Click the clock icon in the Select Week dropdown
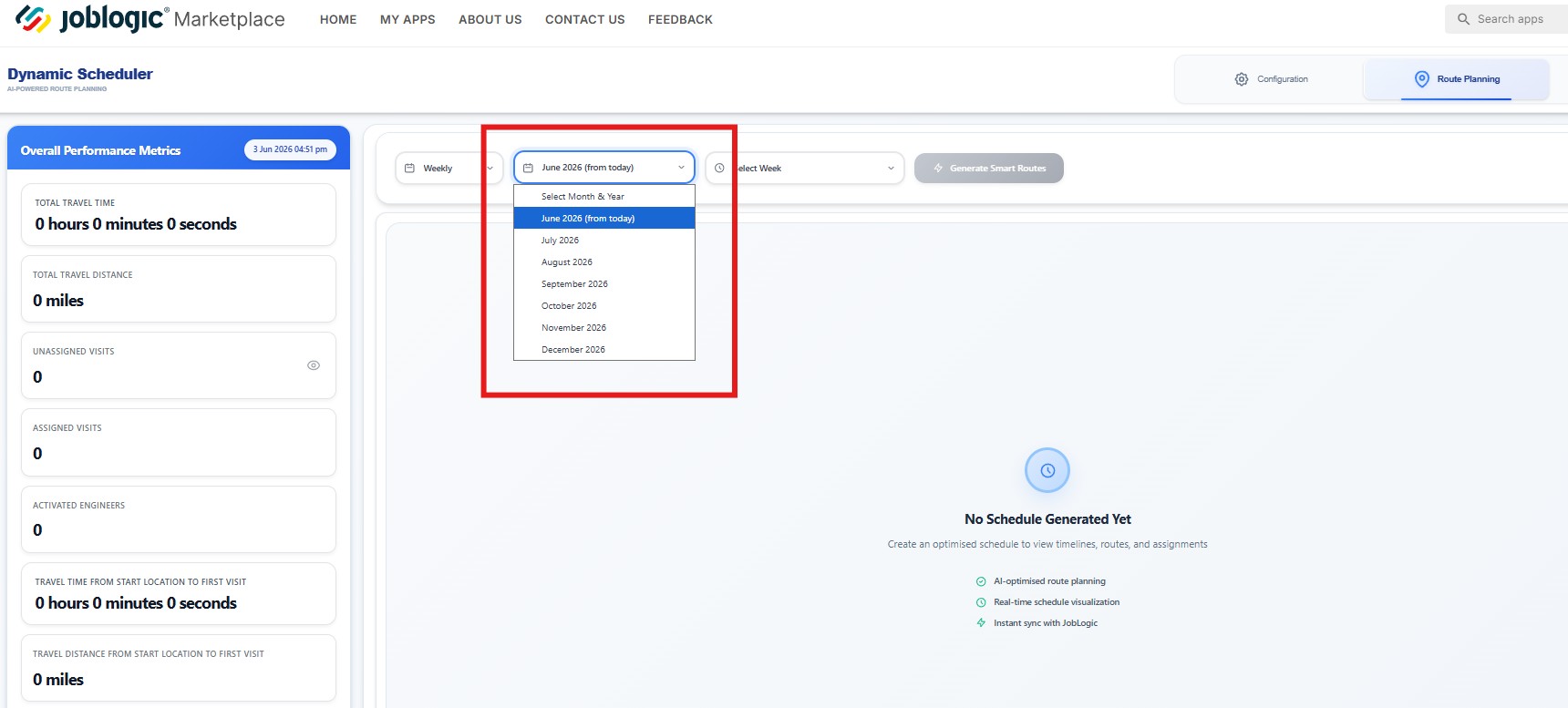1568x708 pixels. coord(719,168)
